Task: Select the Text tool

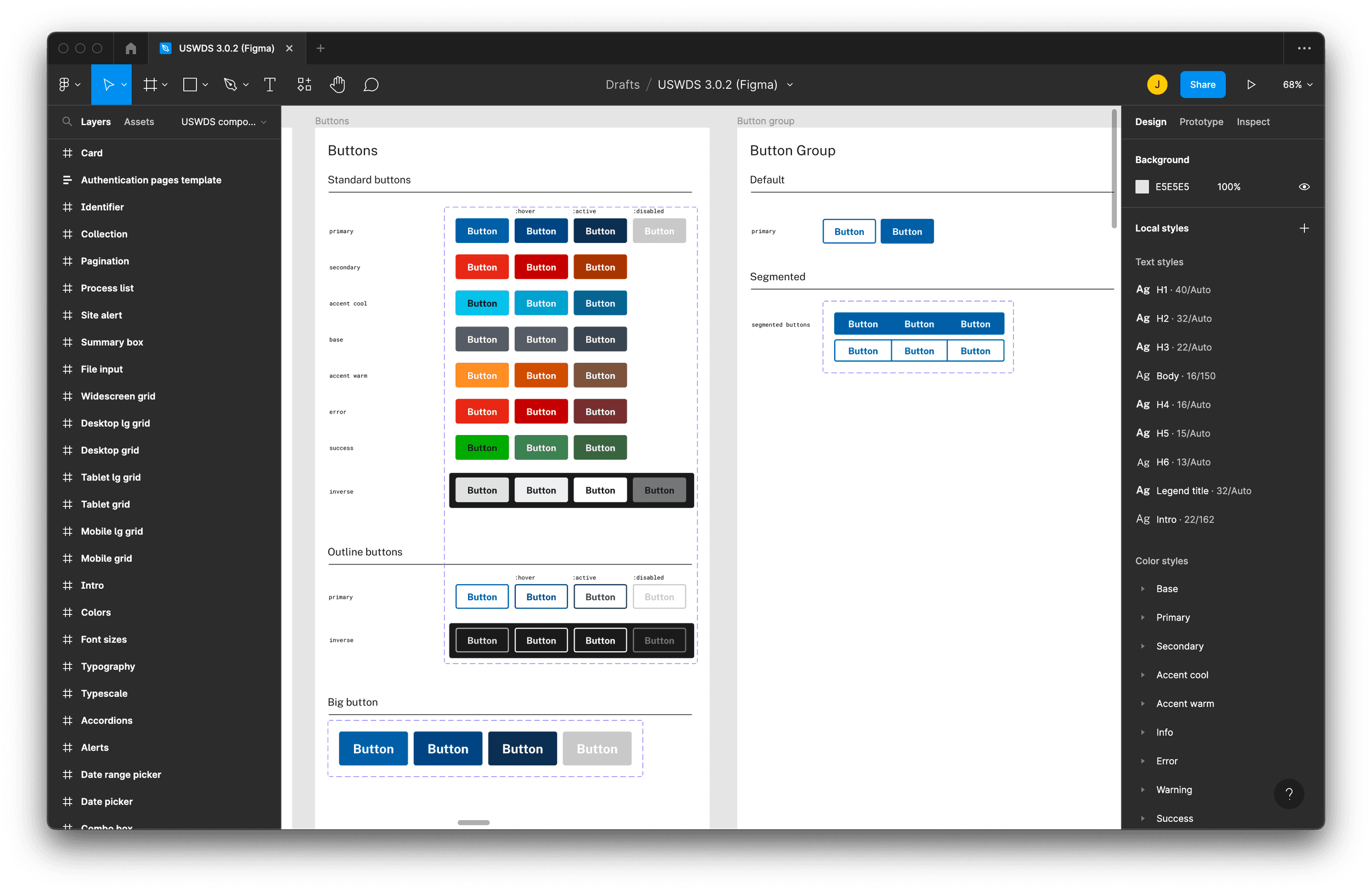Action: [x=270, y=84]
